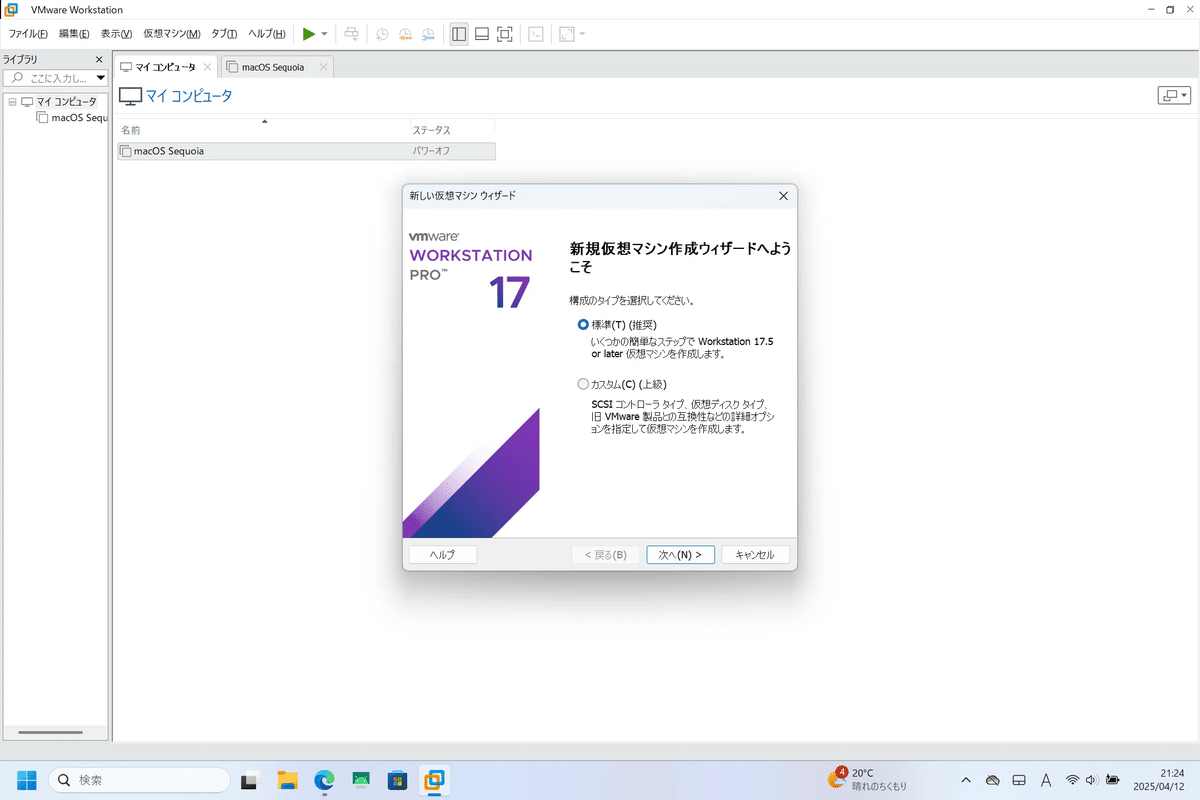Click the taskbar 検索 search box
Screen dimensions: 1200x800
pyautogui.click(x=140, y=780)
